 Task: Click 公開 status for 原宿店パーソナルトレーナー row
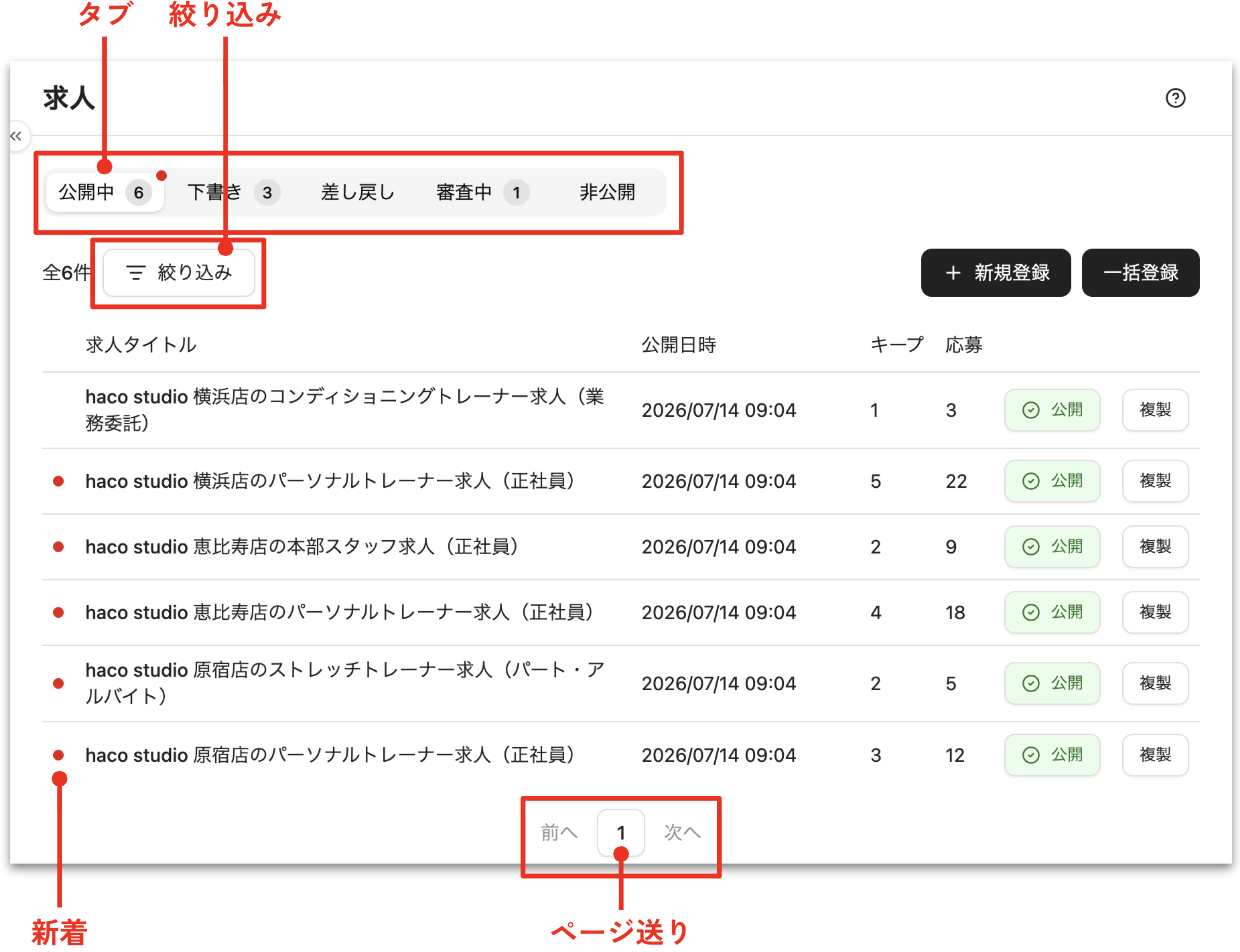tap(1052, 755)
